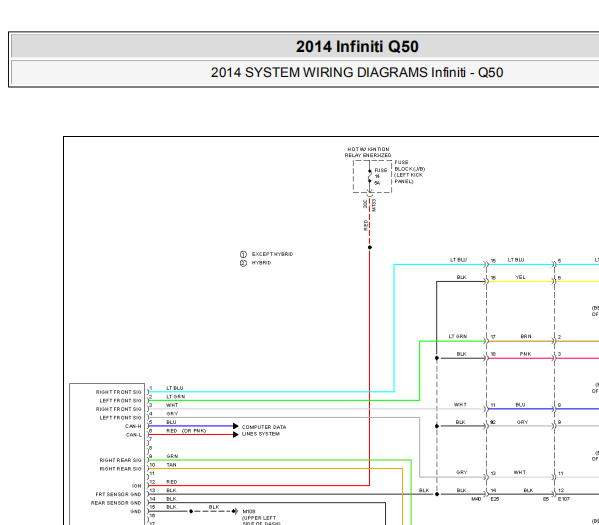Screen dimensions: 599x525
Task: Click the vertical 'M133' connector label
Action: click(x=374, y=205)
